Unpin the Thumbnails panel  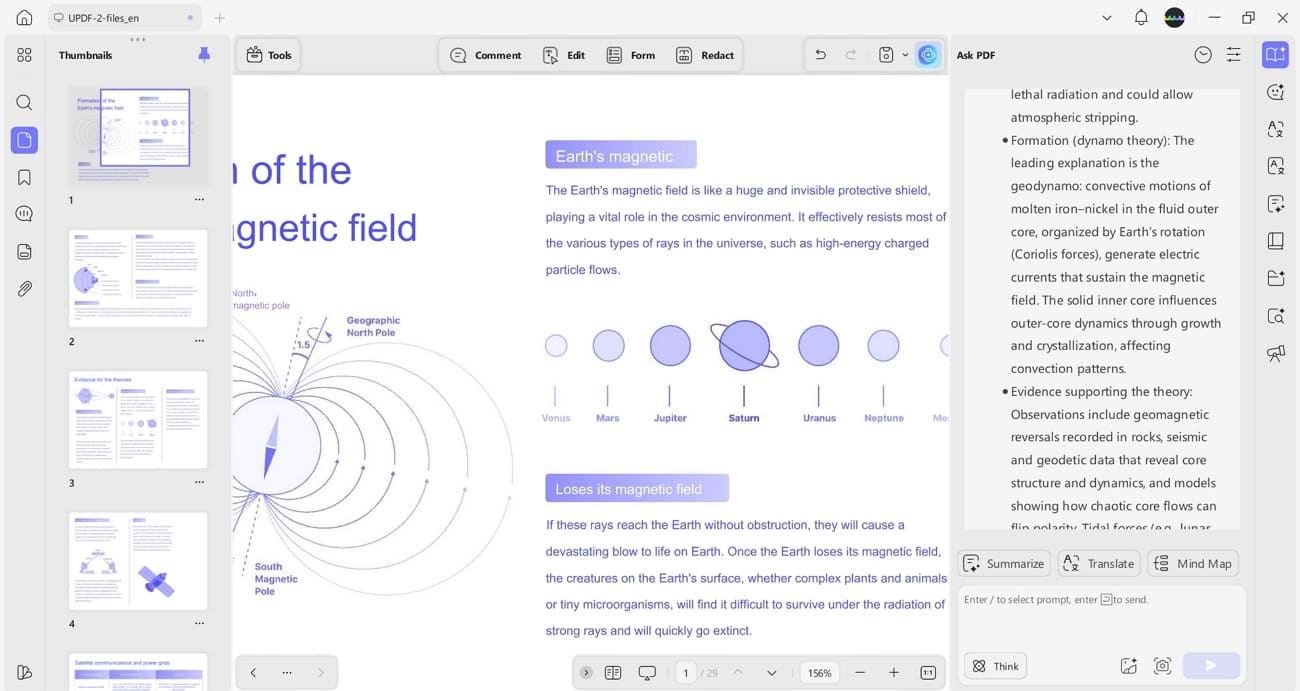click(x=204, y=55)
